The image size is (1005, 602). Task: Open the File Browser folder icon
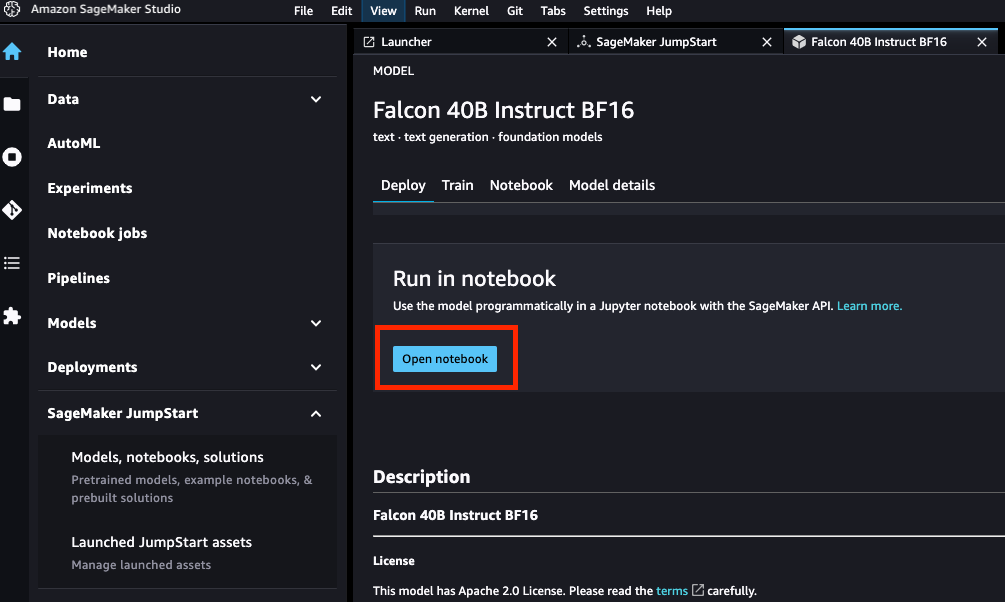(12, 104)
